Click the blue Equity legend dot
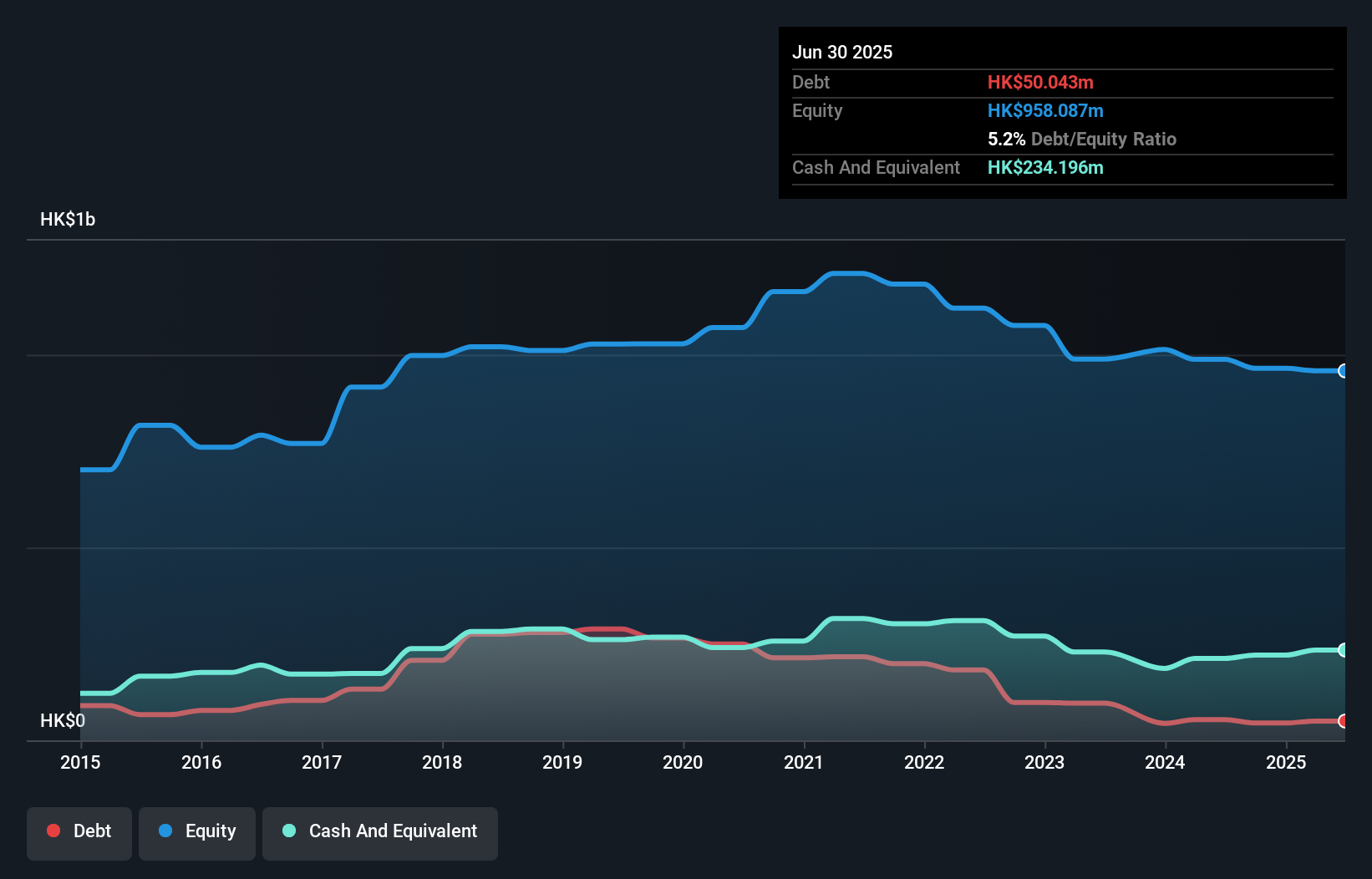 (x=165, y=831)
